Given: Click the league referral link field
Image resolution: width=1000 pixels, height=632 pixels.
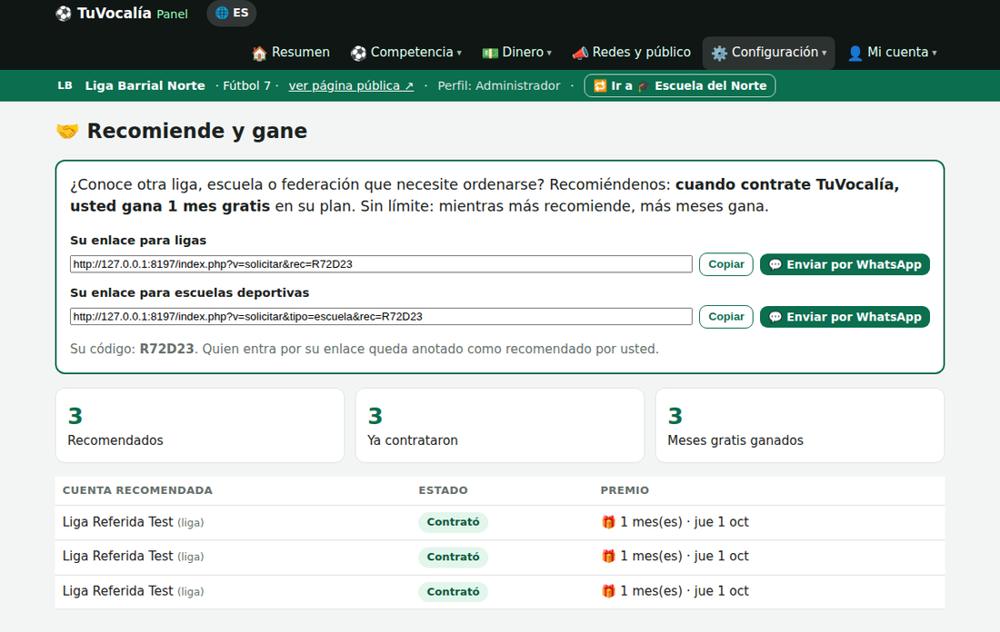Looking at the screenshot, I should tap(381, 264).
